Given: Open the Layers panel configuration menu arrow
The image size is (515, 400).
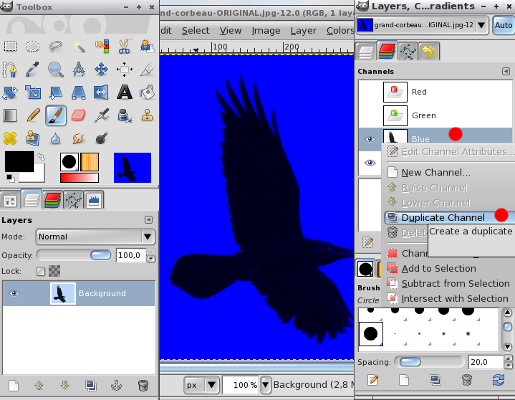Looking at the screenshot, I should tap(149, 220).
